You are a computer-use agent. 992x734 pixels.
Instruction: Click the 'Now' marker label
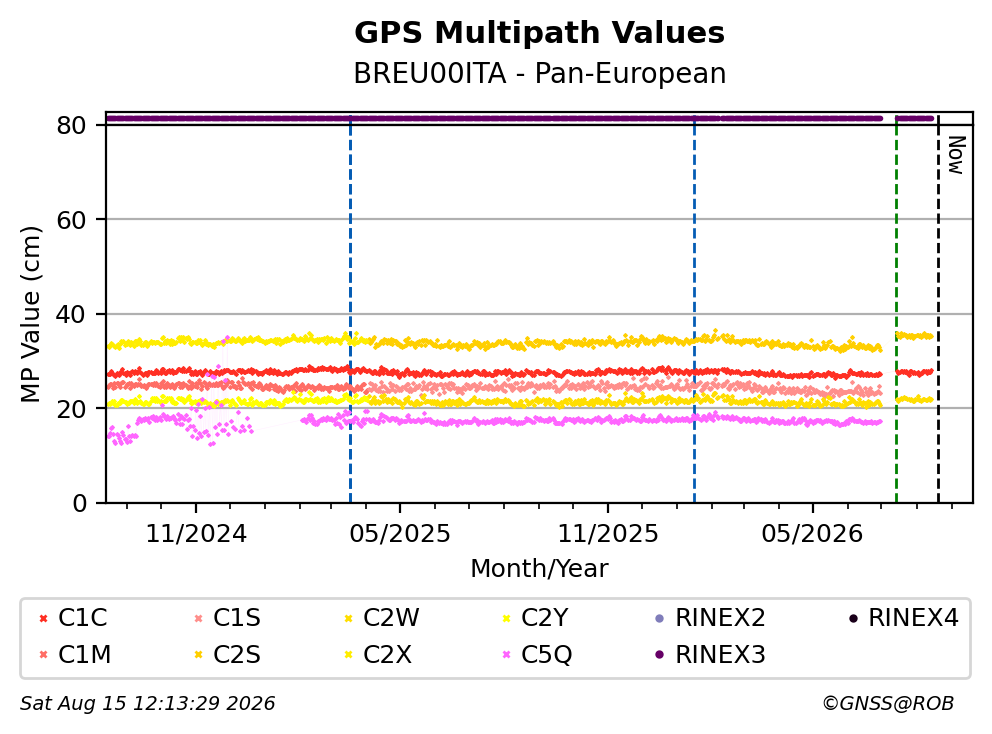955,155
